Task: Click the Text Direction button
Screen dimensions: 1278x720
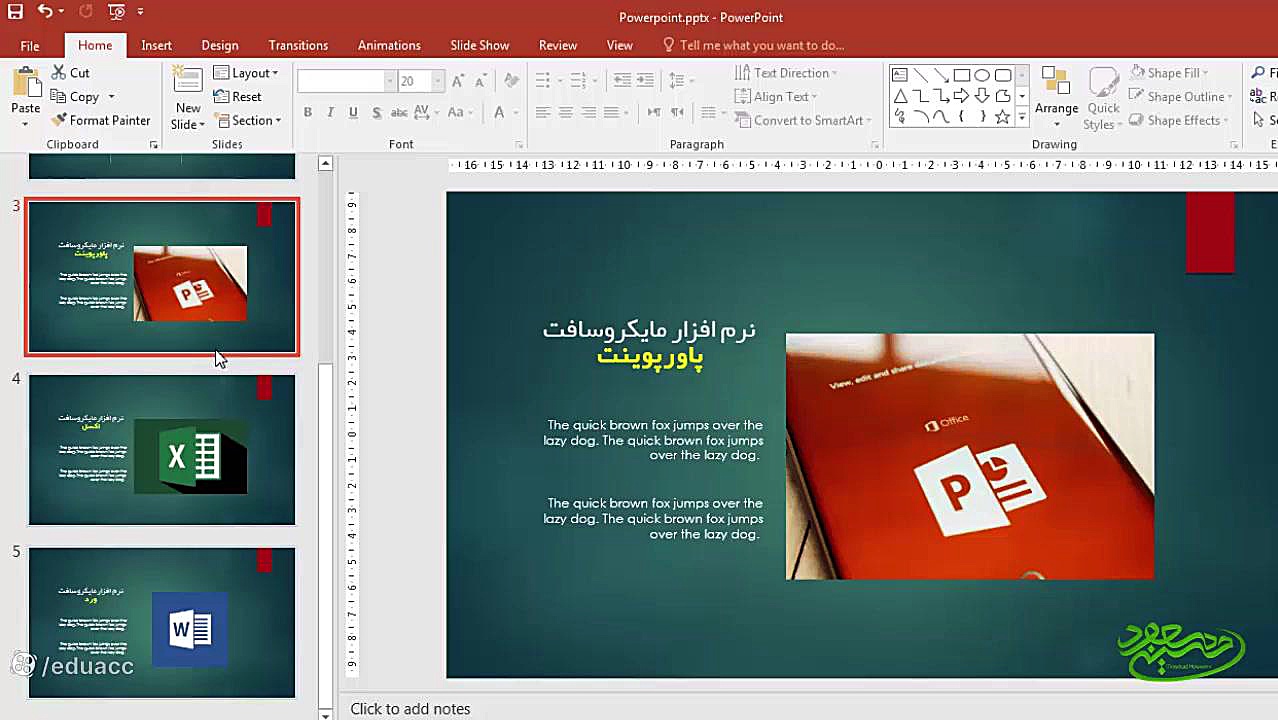Action: click(x=786, y=73)
